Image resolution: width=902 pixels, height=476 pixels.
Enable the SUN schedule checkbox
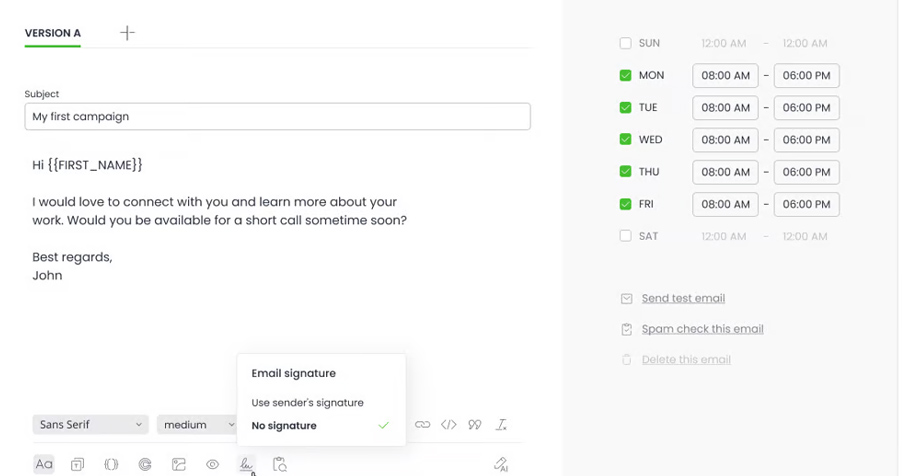pos(625,44)
